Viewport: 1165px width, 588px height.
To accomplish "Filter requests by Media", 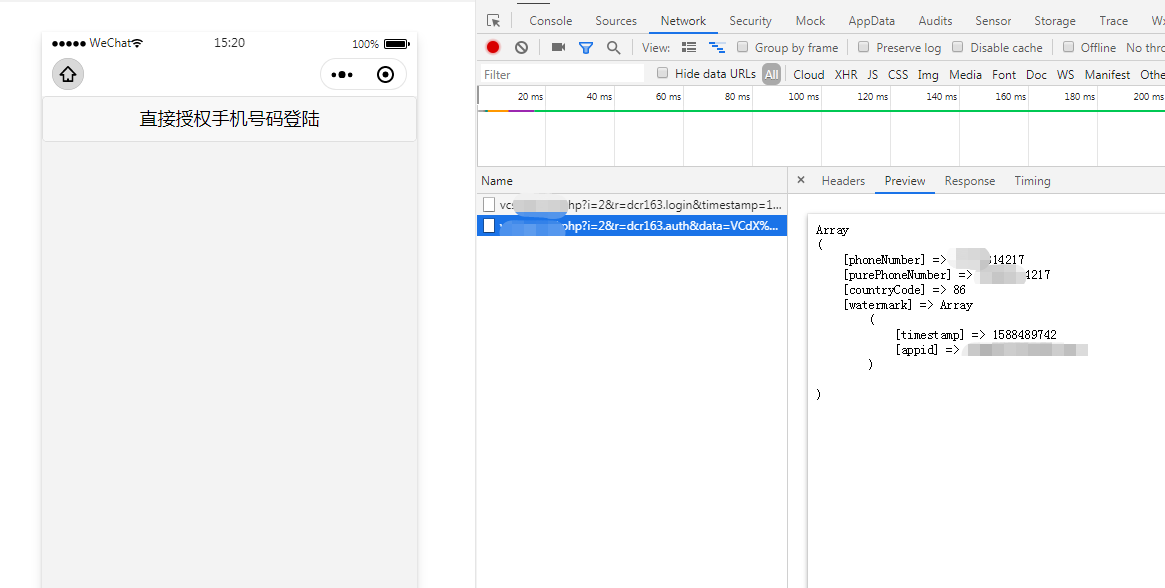I will tap(965, 74).
